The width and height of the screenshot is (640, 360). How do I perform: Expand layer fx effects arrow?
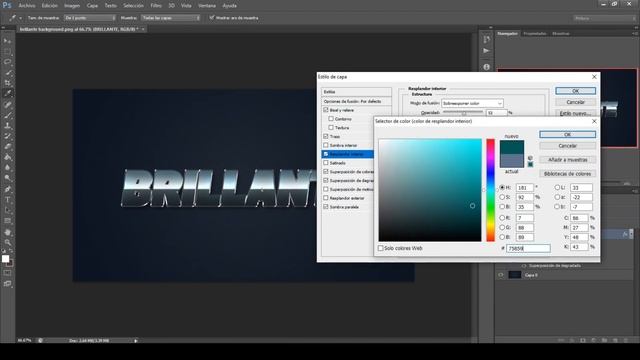pos(631,234)
